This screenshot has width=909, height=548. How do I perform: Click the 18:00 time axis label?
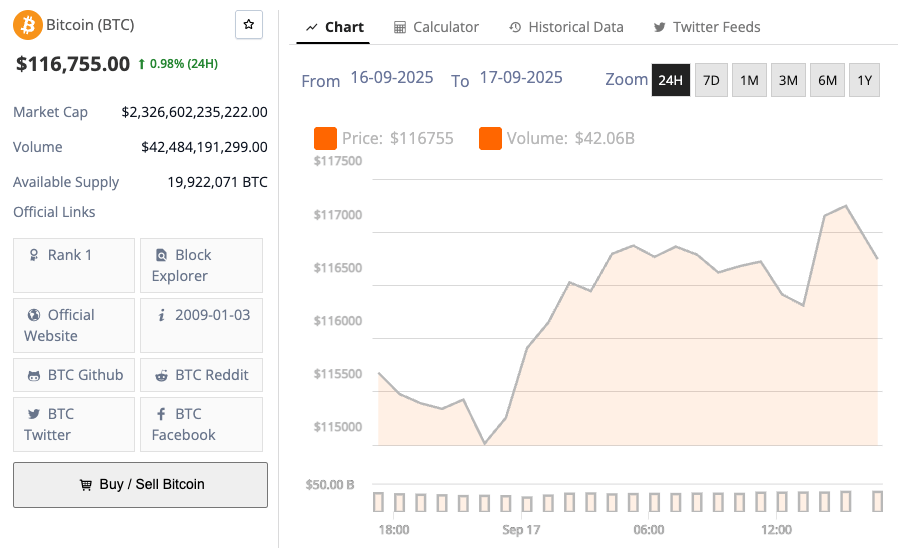[394, 529]
